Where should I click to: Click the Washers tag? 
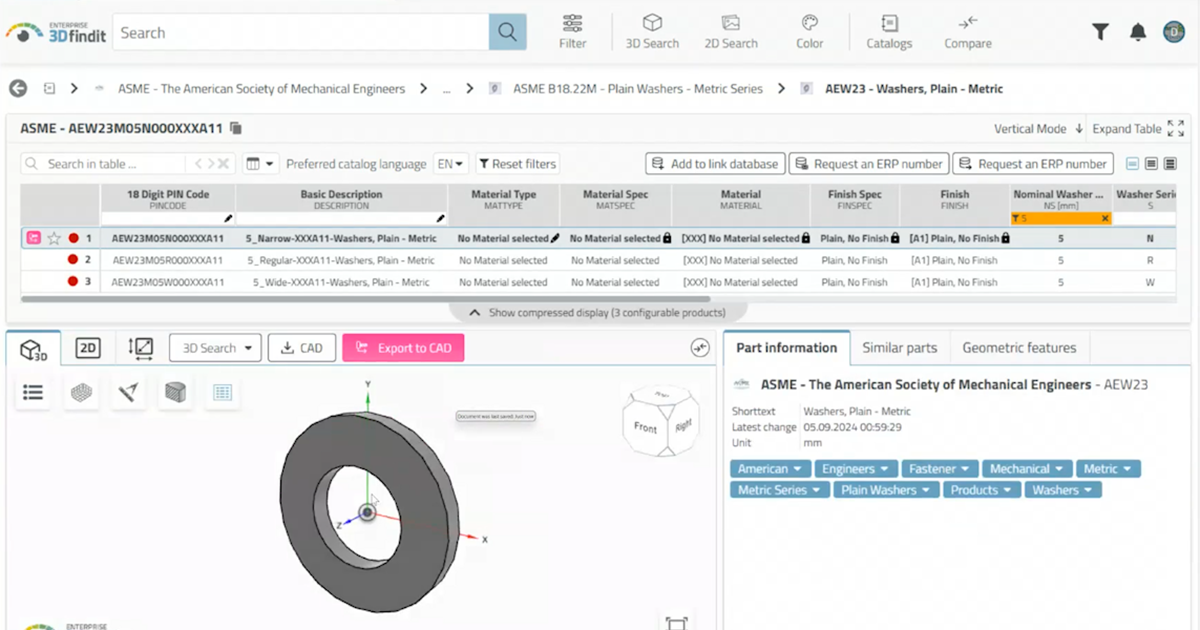[1063, 490]
